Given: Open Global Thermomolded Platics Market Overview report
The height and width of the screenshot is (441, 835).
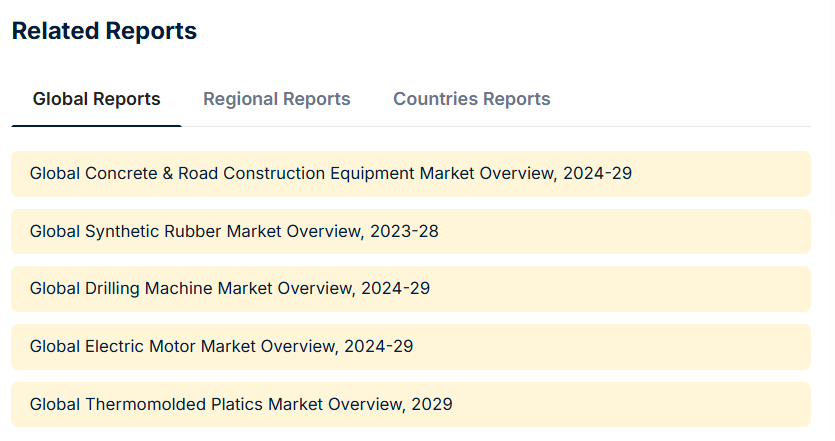Looking at the screenshot, I should click(240, 404).
